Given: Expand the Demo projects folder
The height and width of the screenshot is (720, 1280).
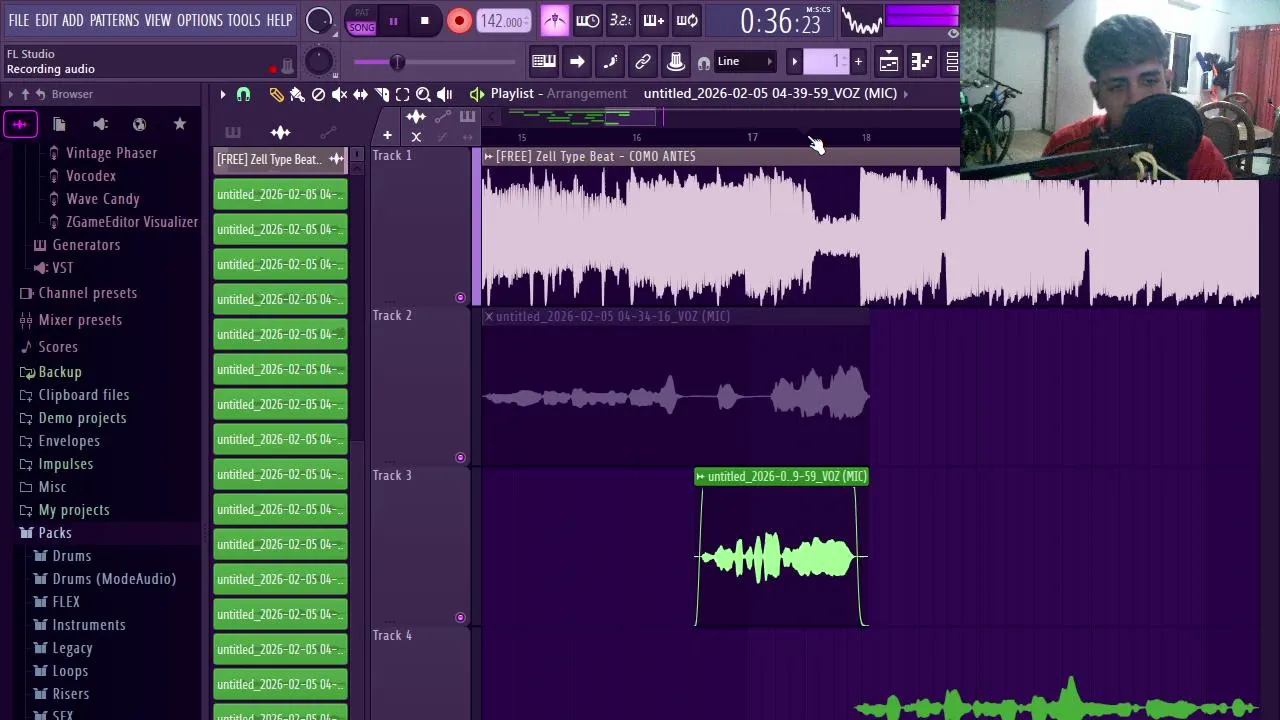Looking at the screenshot, I should coord(82,418).
